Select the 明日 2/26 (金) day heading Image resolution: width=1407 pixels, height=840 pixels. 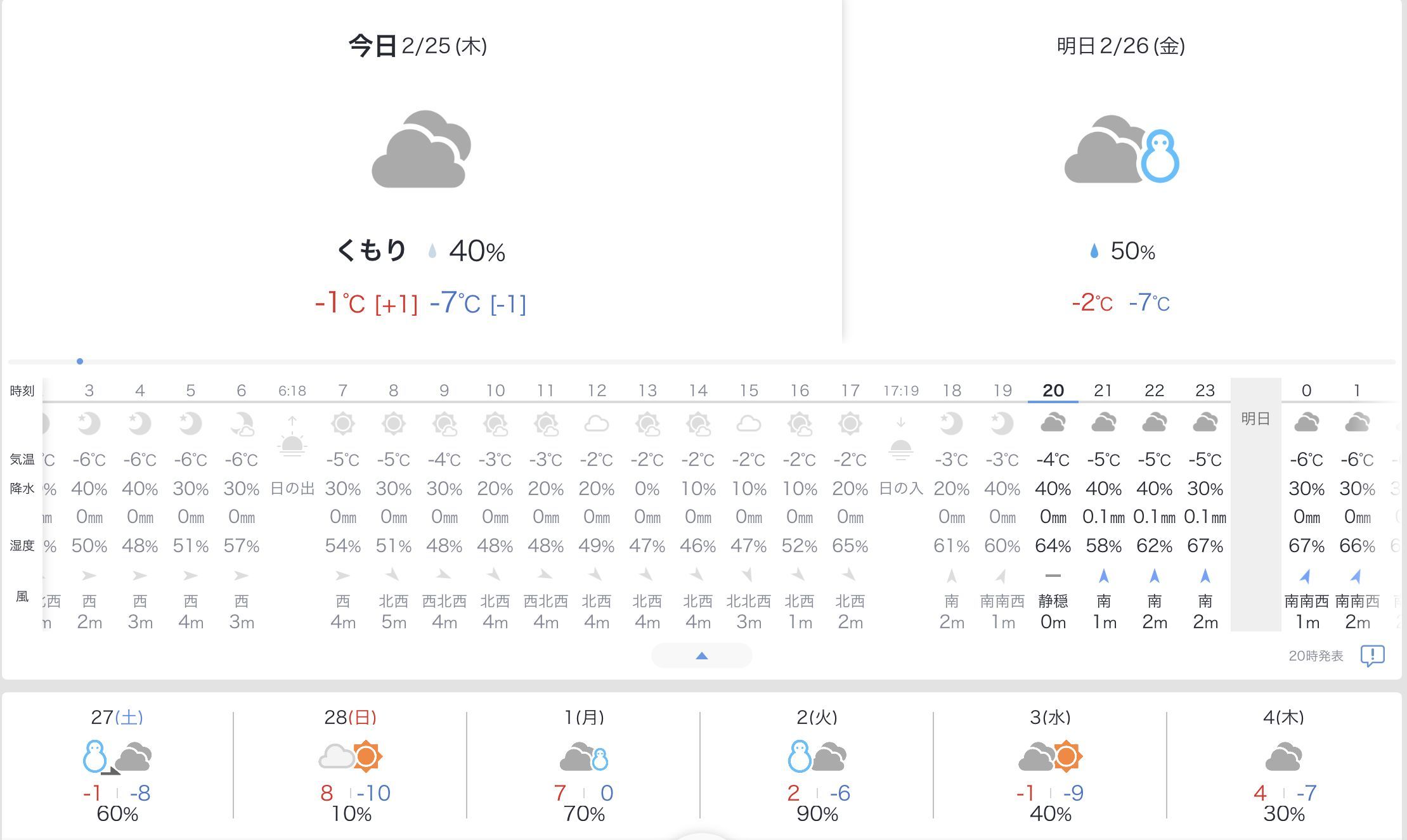(1121, 46)
